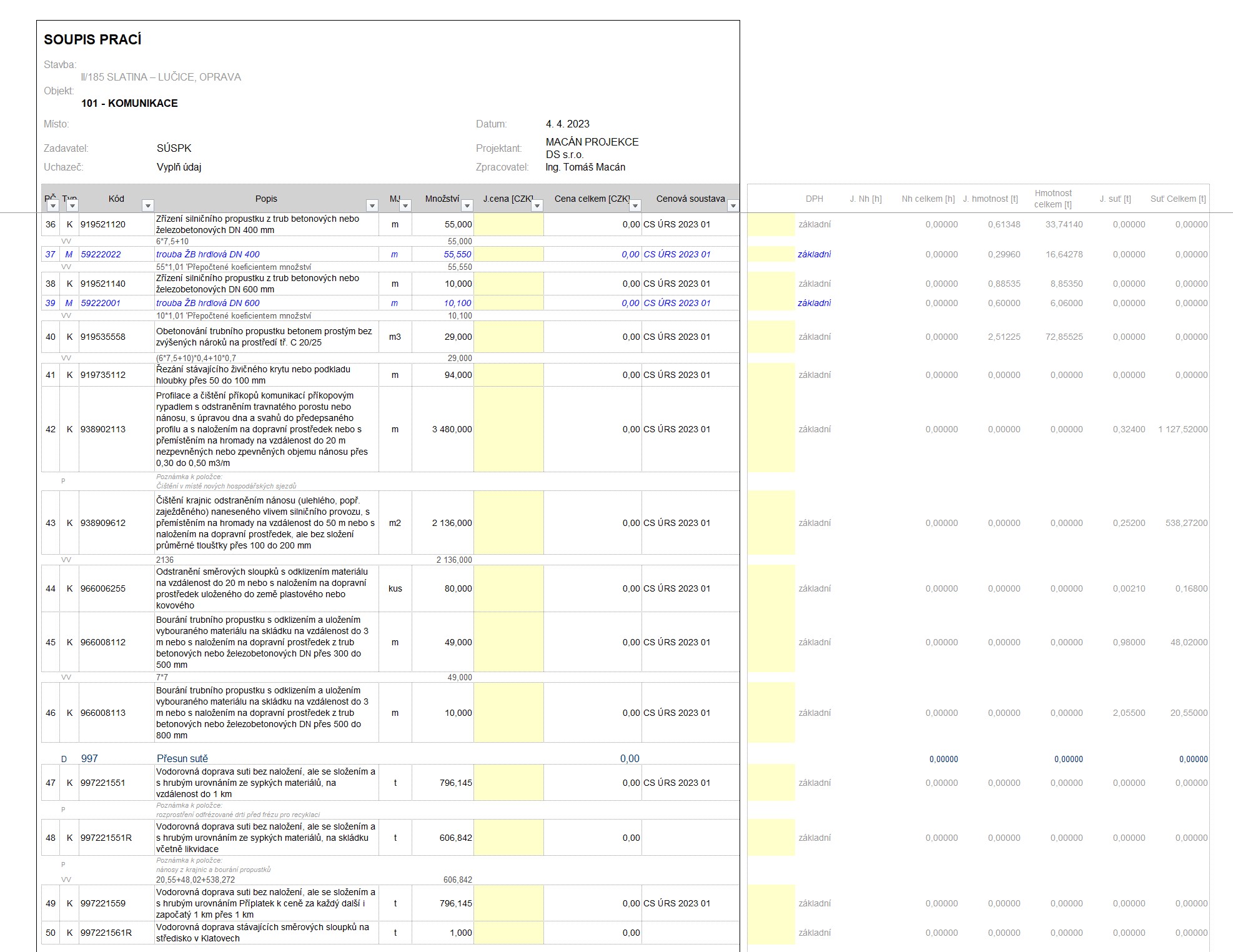
Task: Open the Množství filter arrow button
Action: coord(467,206)
